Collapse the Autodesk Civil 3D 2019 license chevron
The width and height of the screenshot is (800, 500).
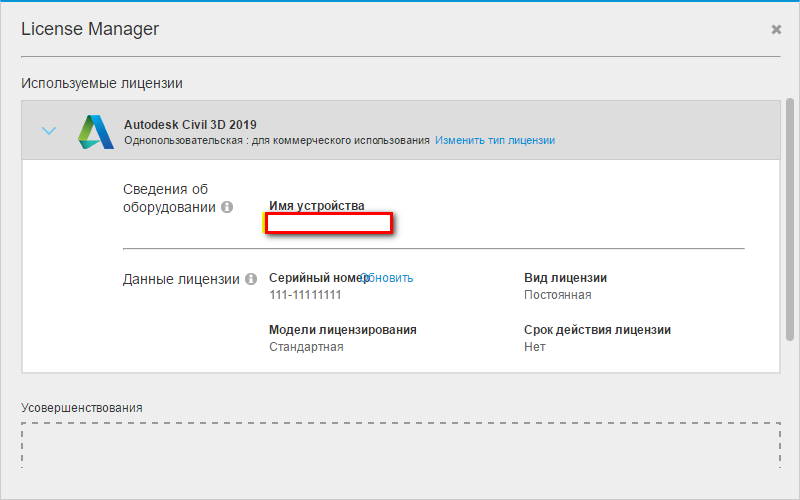point(49,131)
